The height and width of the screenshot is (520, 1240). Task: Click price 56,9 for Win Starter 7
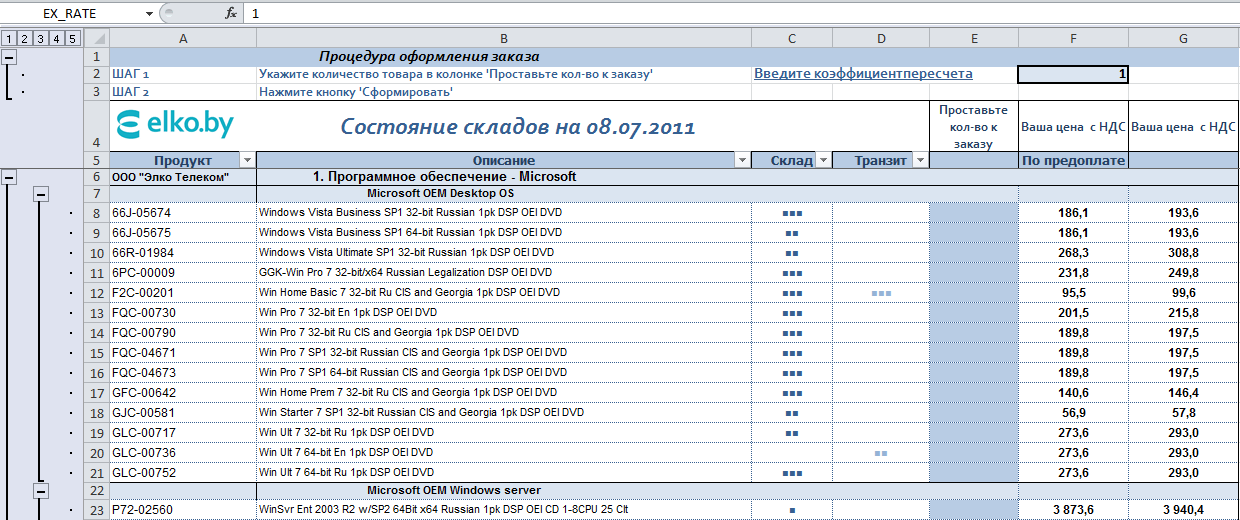pyautogui.click(x=1073, y=413)
